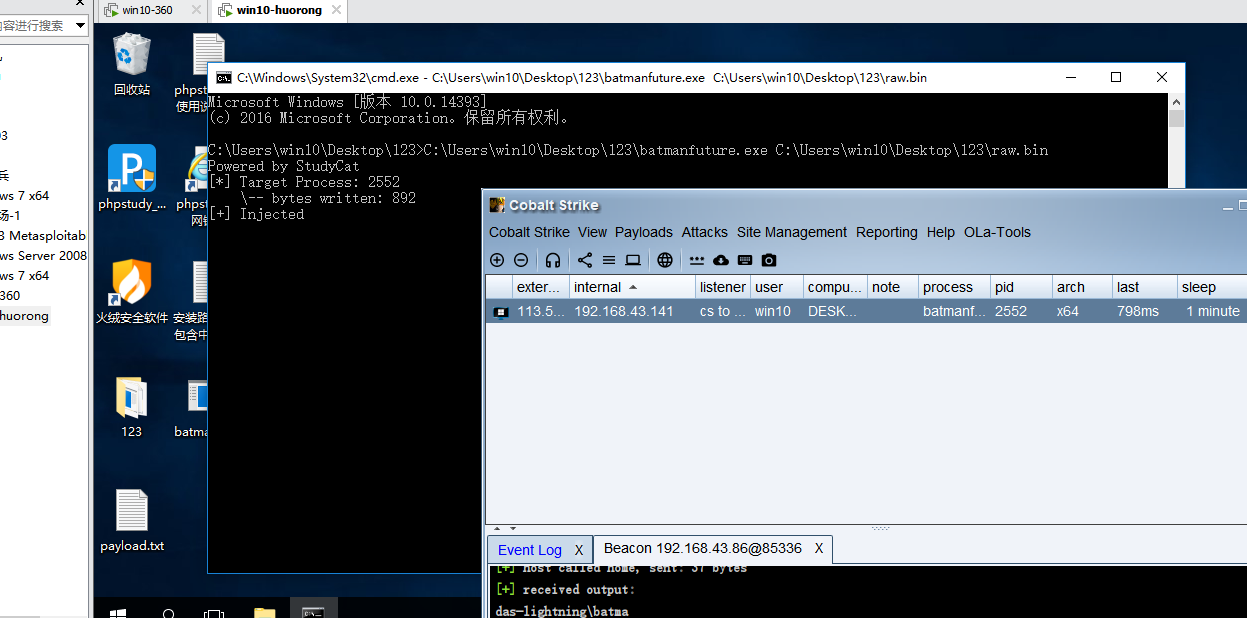This screenshot has height=618, width=1247.
Task: Click the Connect plus icon in Cobalt Strike toolbar
Action: (497, 260)
